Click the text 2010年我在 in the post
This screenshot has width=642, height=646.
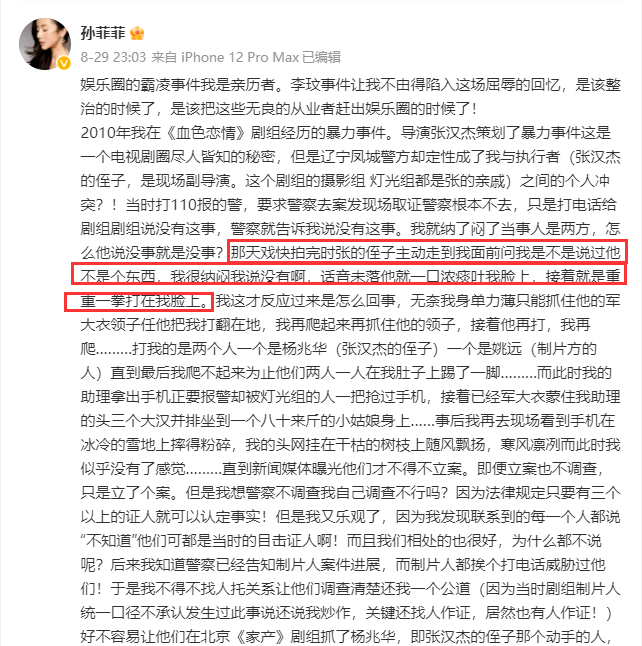pyautogui.click(x=121, y=133)
